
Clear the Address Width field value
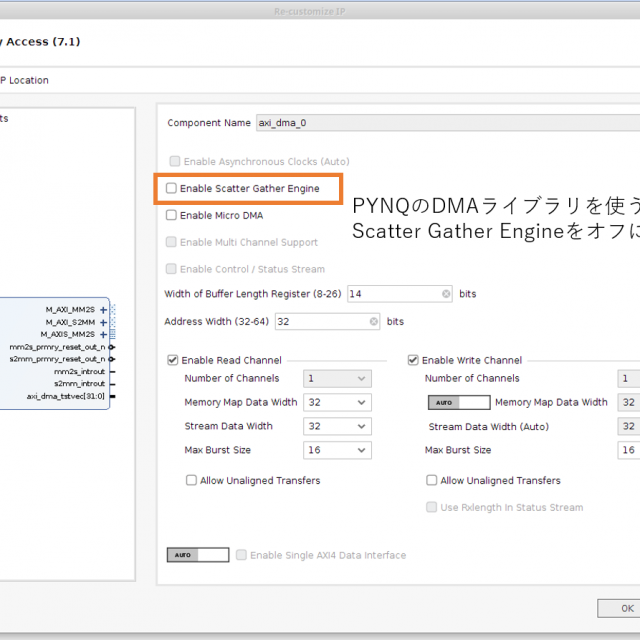(x=374, y=322)
